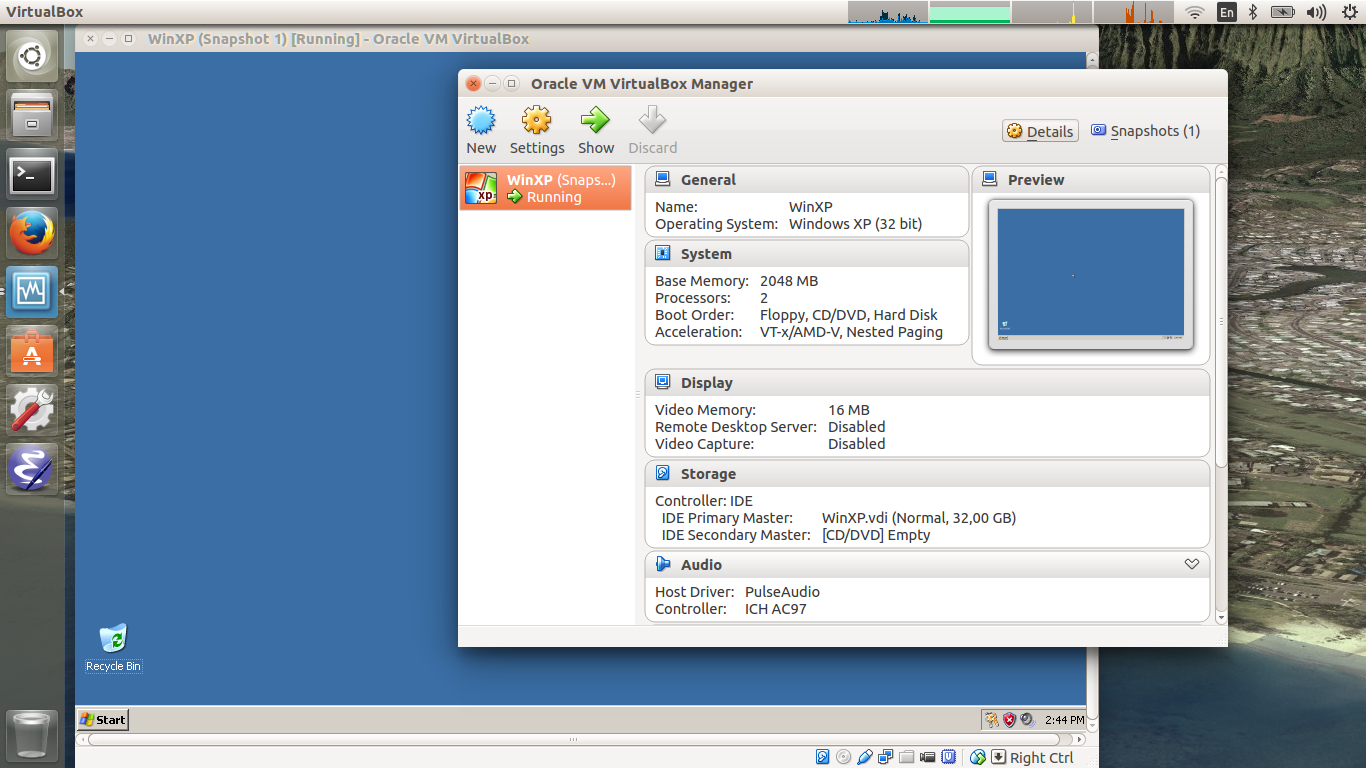This screenshot has height=768, width=1366.
Task: Launch Terminal from the launcher
Action: [32, 174]
